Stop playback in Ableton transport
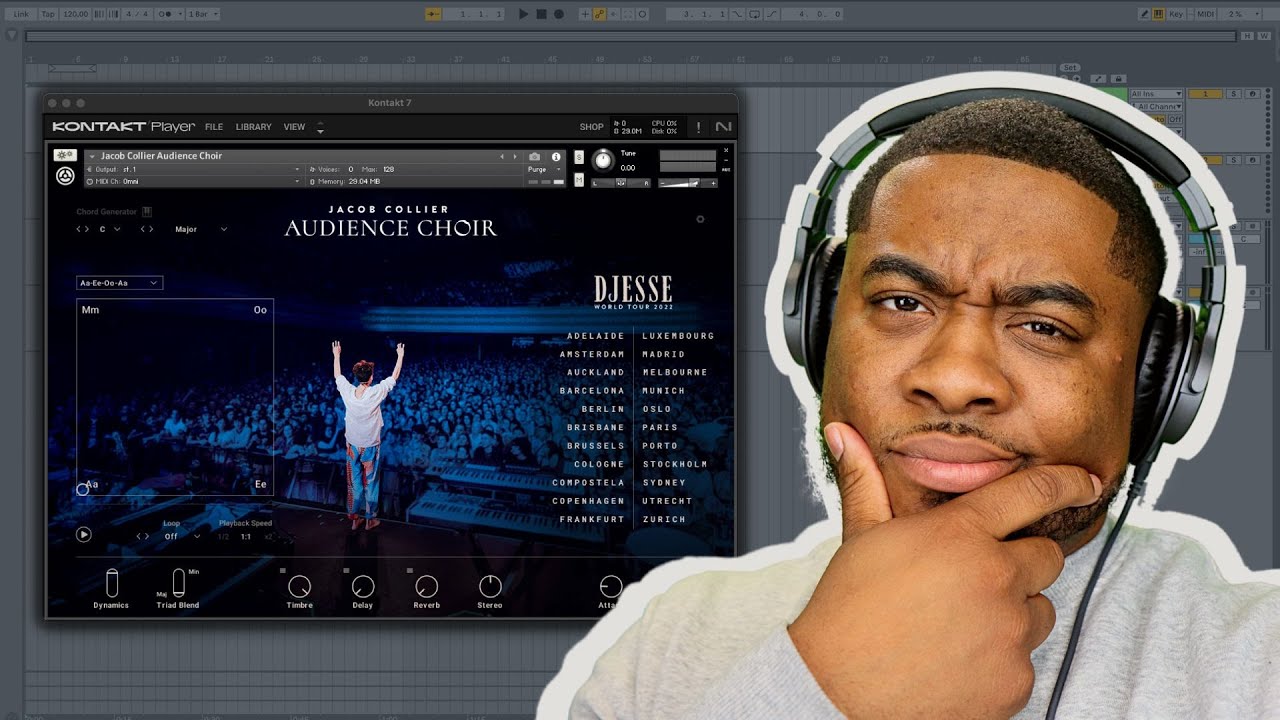Screen dimensions: 1280x720 (x=541, y=14)
